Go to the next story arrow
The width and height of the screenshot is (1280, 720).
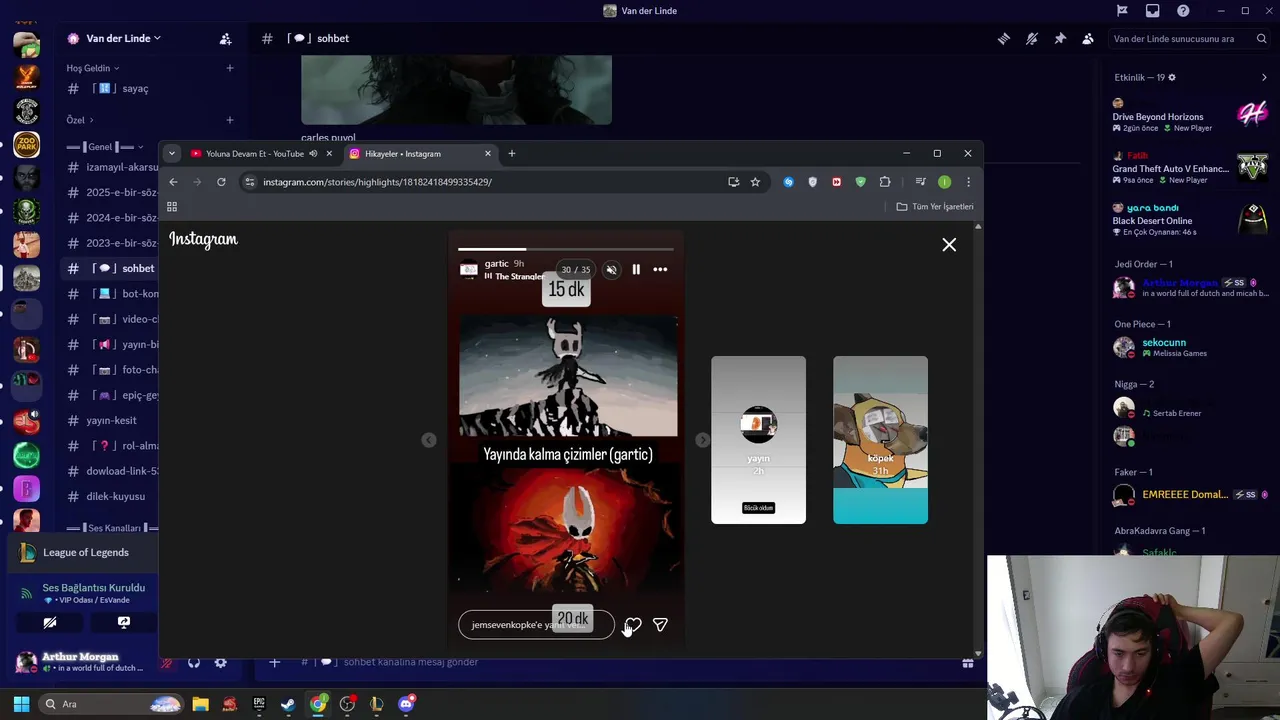pyautogui.click(x=703, y=440)
